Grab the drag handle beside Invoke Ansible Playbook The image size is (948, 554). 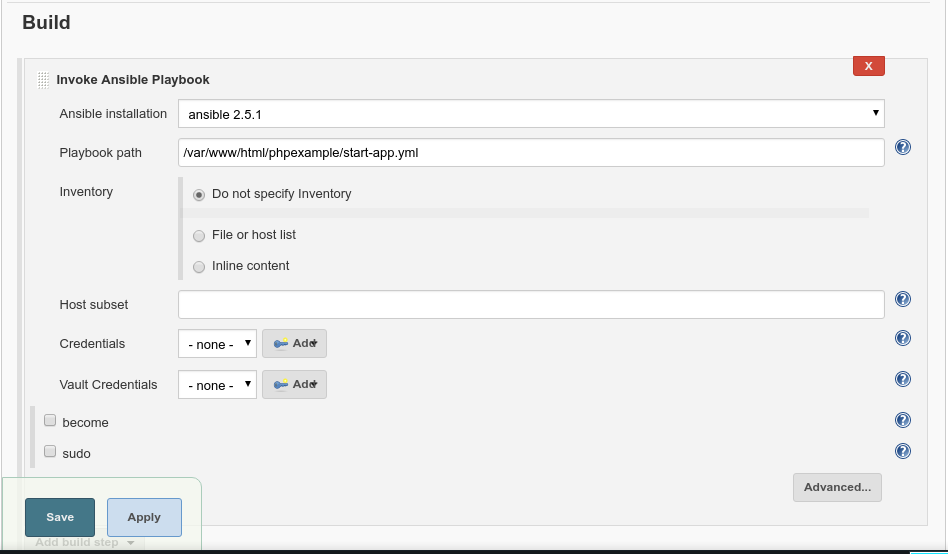click(43, 80)
